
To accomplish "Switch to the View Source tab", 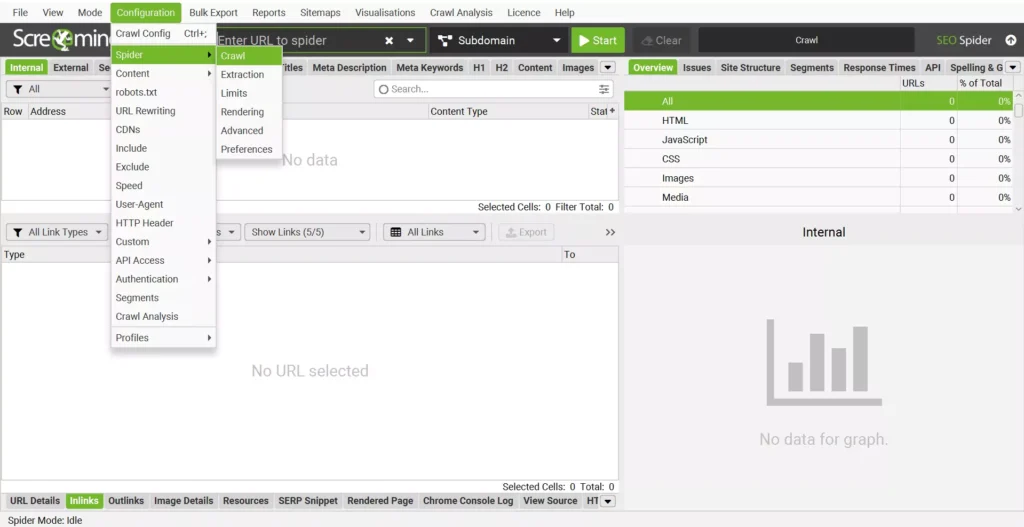I will tap(551, 501).
